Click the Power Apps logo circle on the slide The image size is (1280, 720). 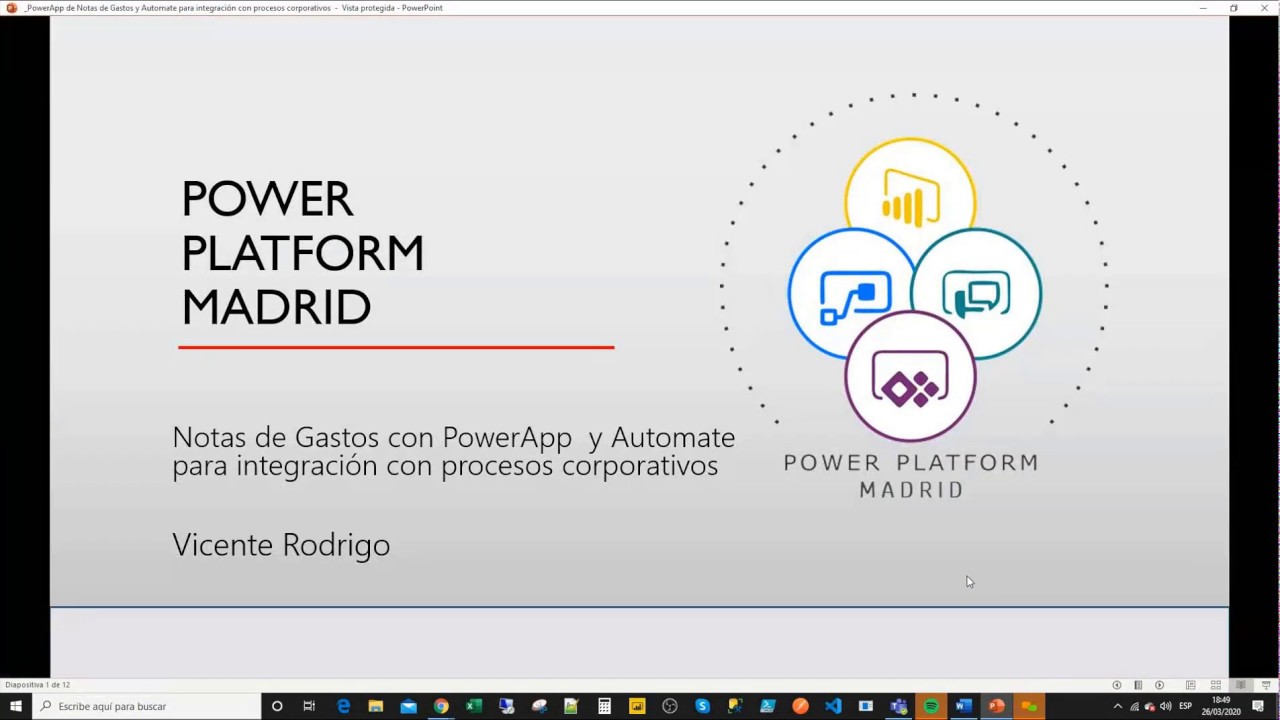[x=910, y=377]
